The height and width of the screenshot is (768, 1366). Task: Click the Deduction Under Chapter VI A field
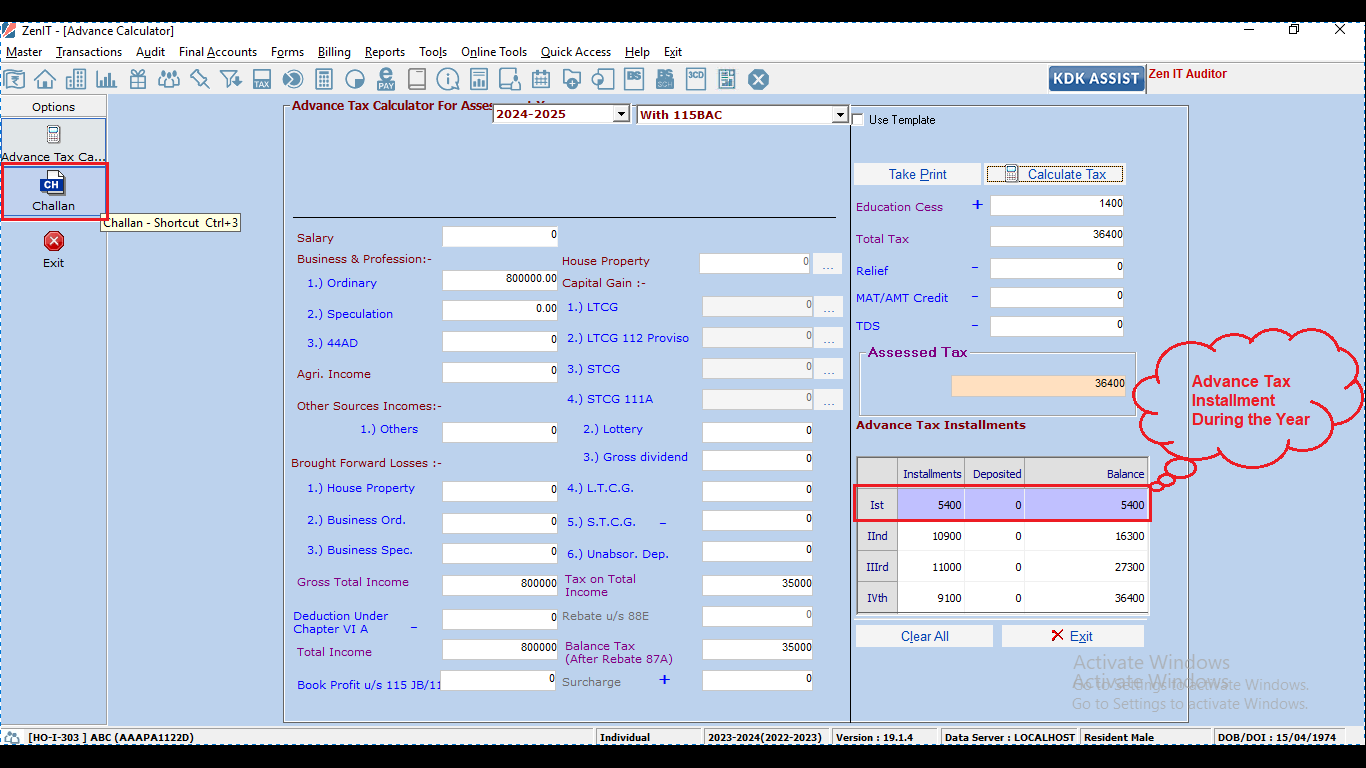(500, 619)
